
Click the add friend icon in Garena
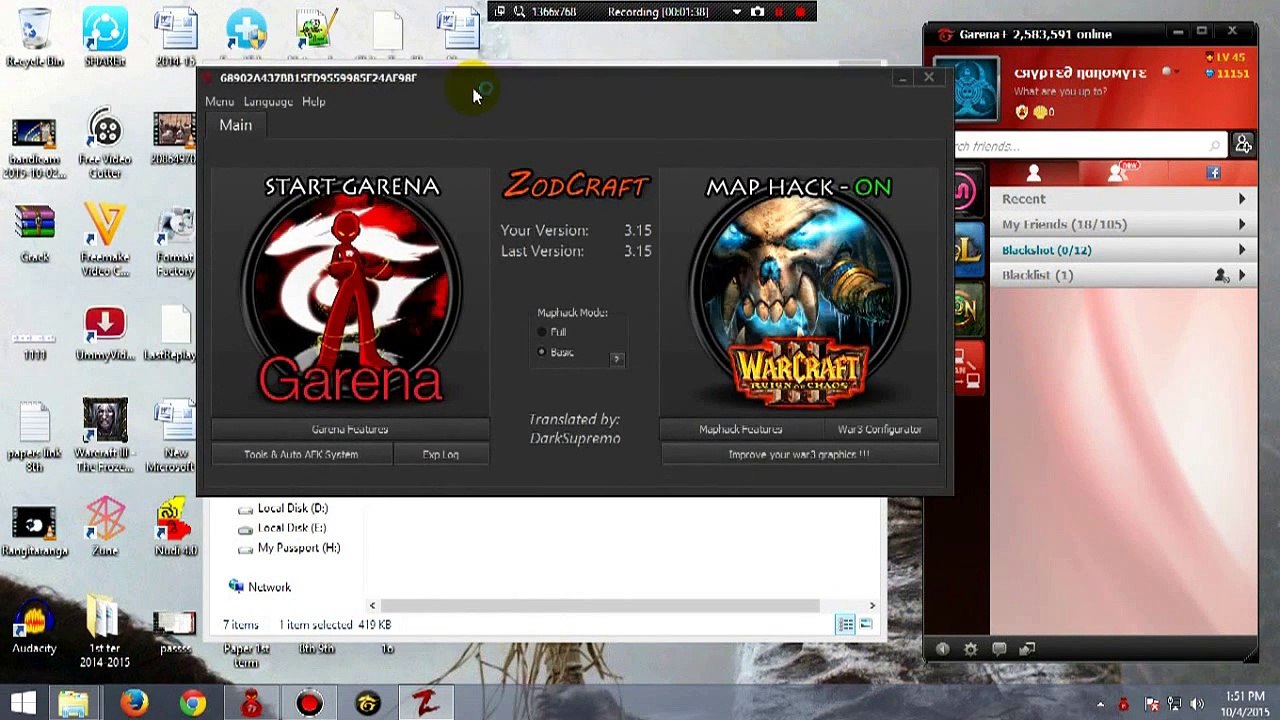1243,146
